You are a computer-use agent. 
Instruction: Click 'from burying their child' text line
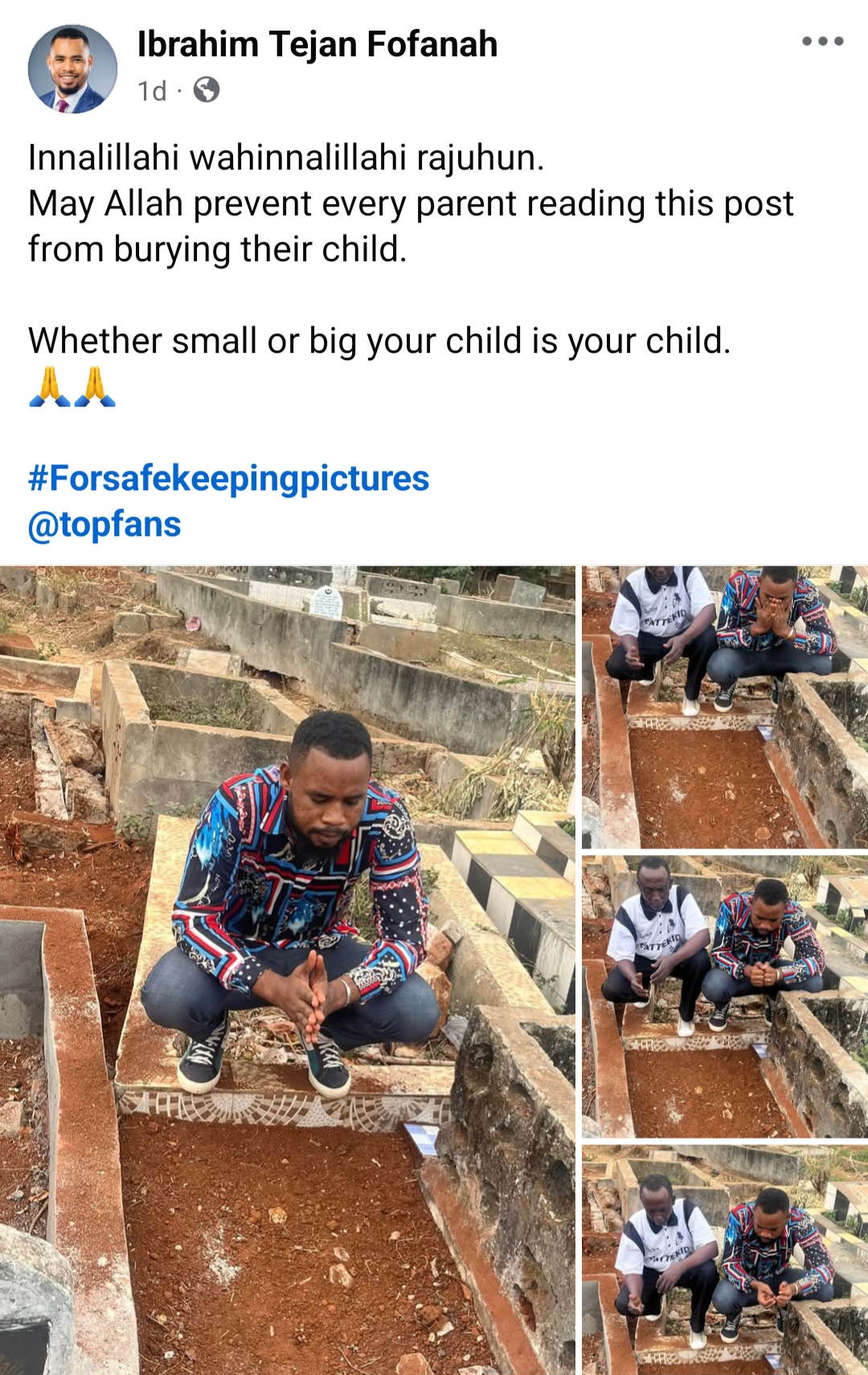(x=218, y=249)
